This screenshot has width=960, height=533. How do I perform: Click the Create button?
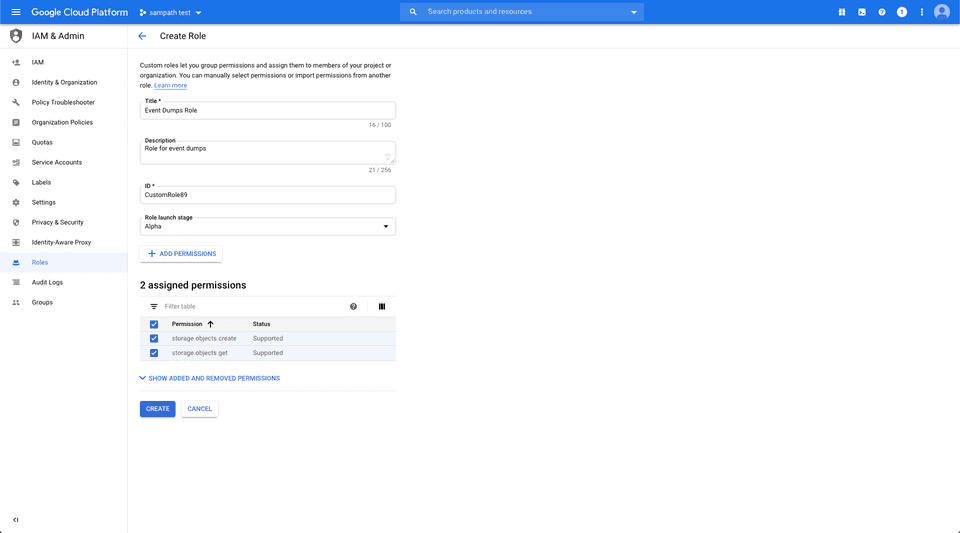pos(157,409)
